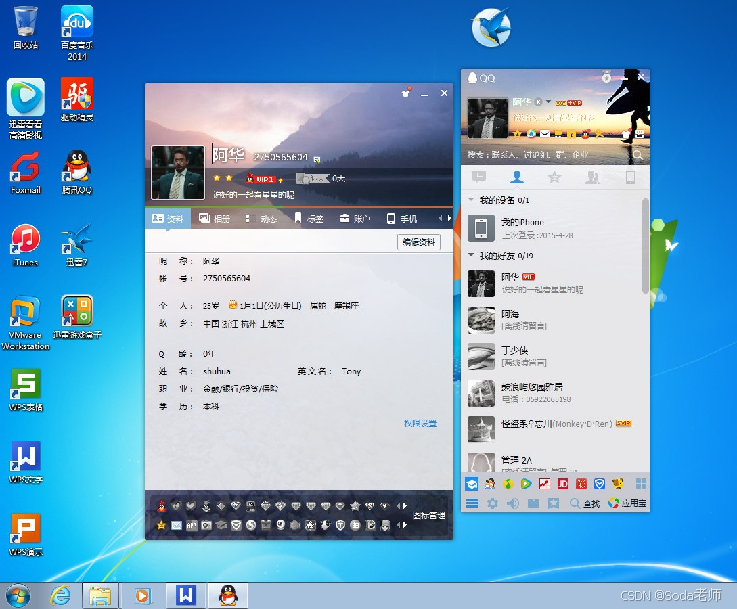Open the favorites star icon in QQ bottom bar
Screen dimensions: 737x609
[x=554, y=503]
